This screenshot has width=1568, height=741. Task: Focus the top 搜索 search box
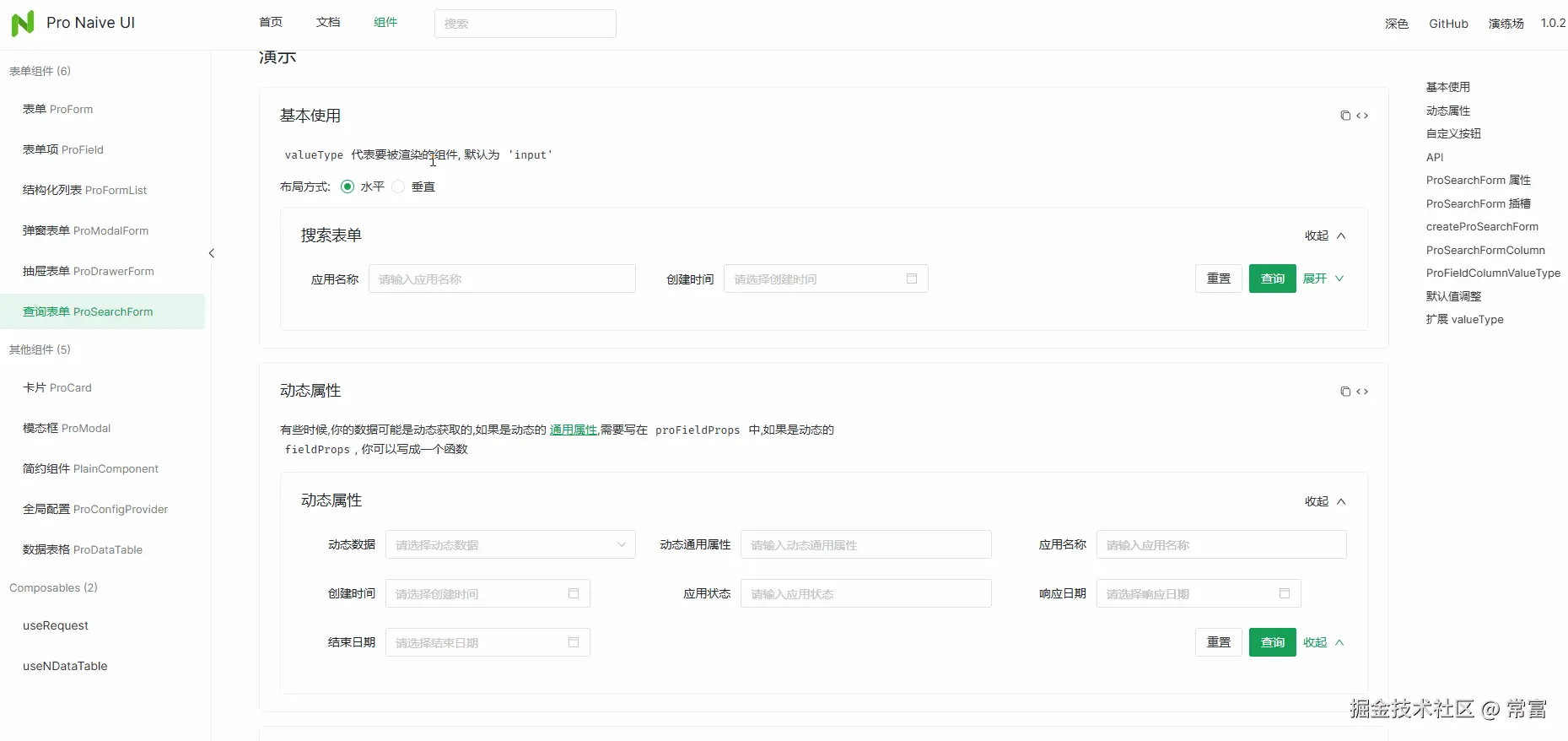coord(525,24)
